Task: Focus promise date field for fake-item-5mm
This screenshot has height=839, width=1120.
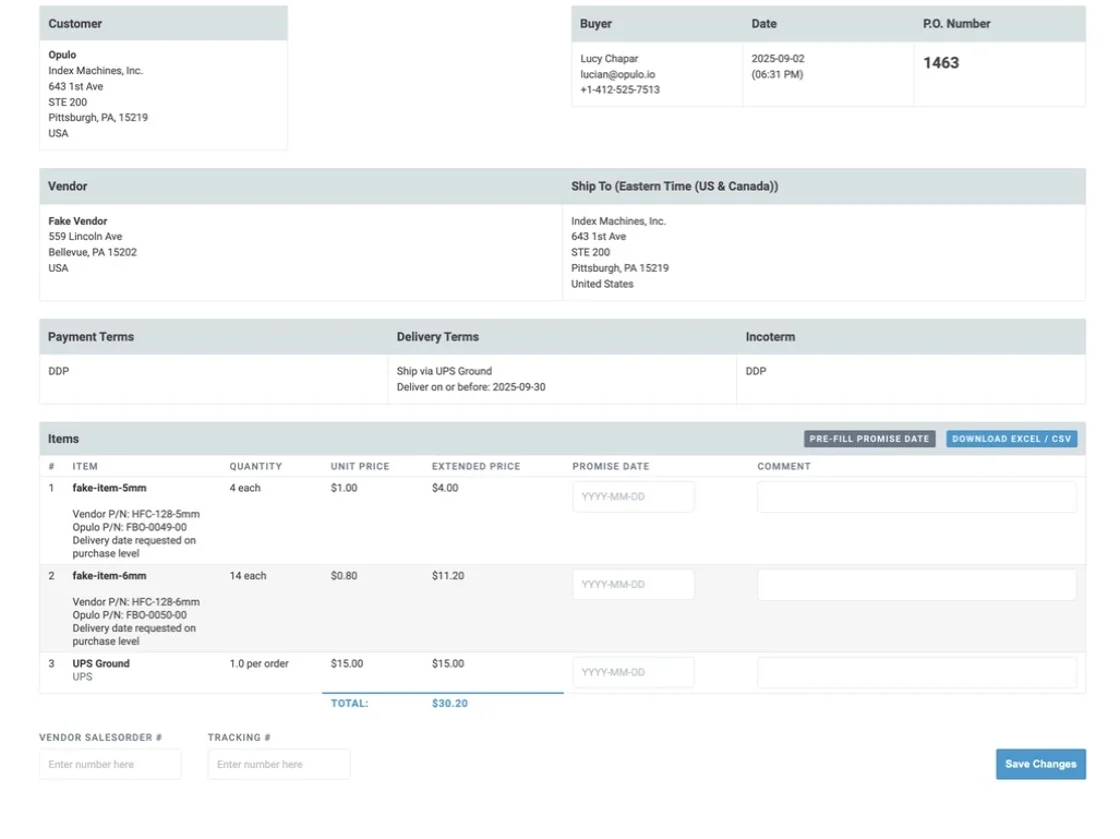Action: click(633, 497)
